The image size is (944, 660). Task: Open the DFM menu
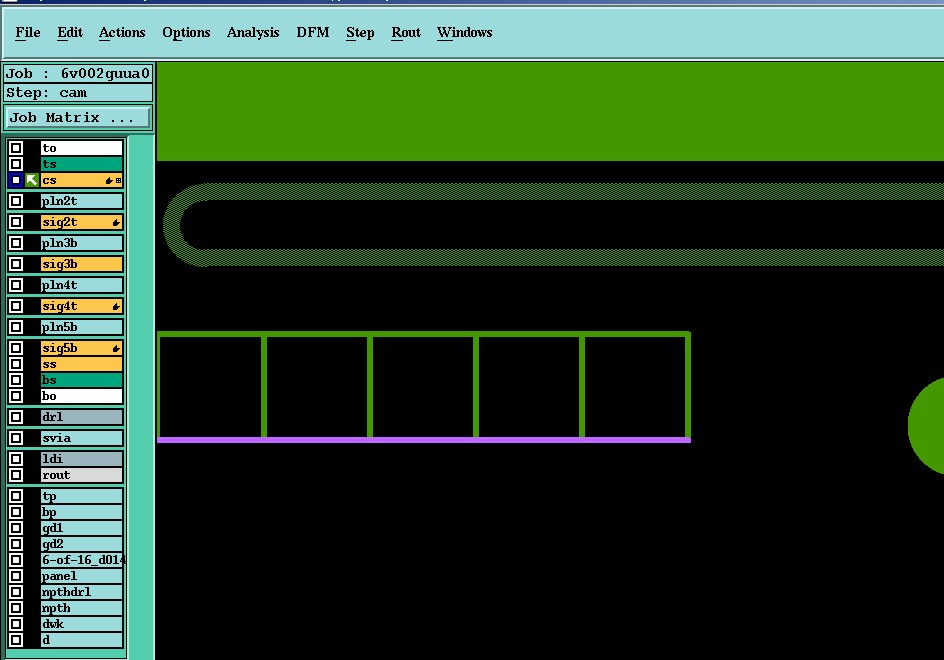[312, 33]
